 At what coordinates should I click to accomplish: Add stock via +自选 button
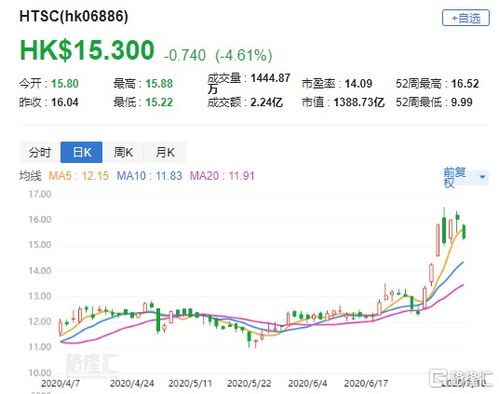[x=466, y=18]
